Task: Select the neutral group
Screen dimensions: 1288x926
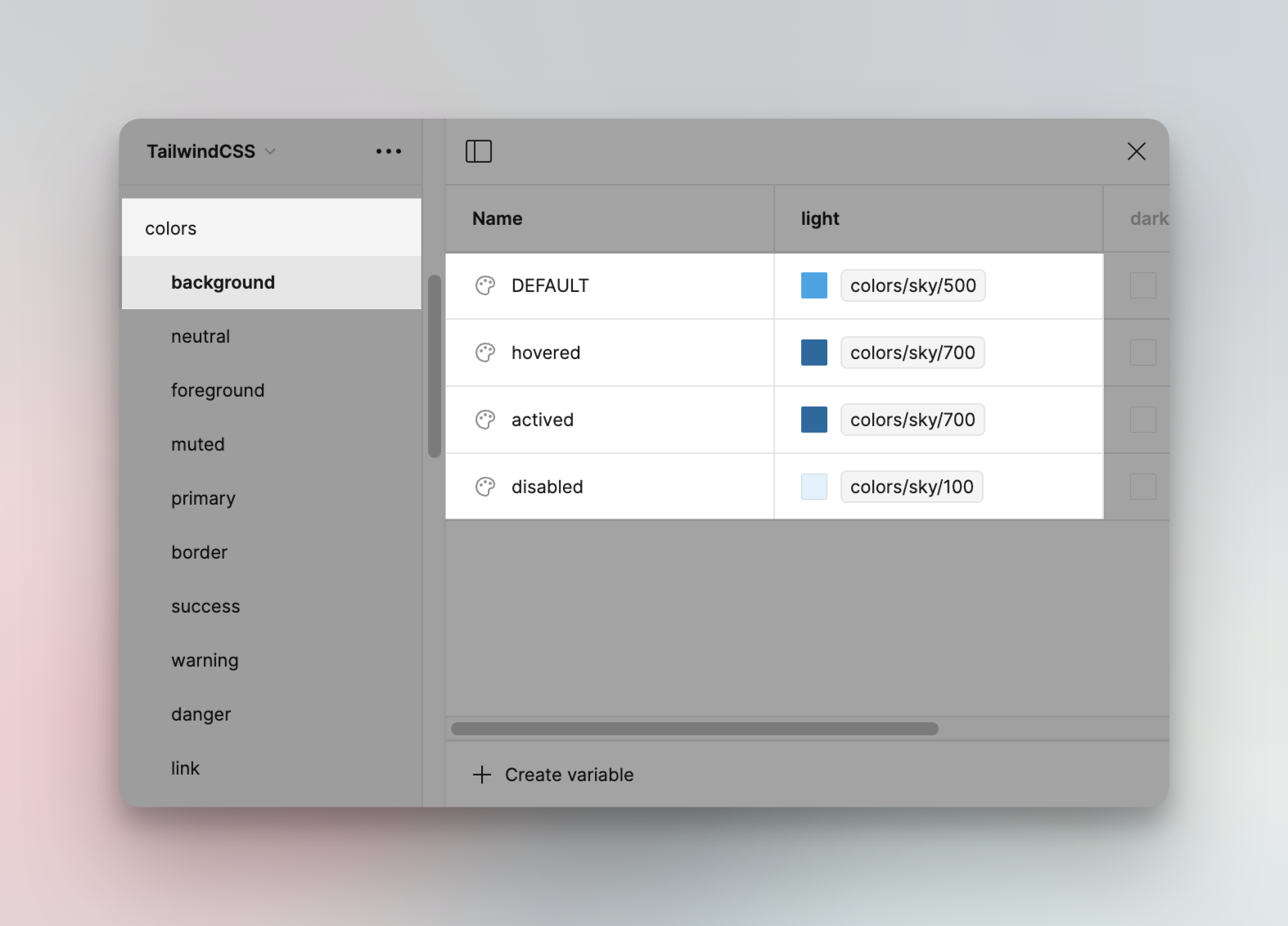Action: pyautogui.click(x=272, y=336)
